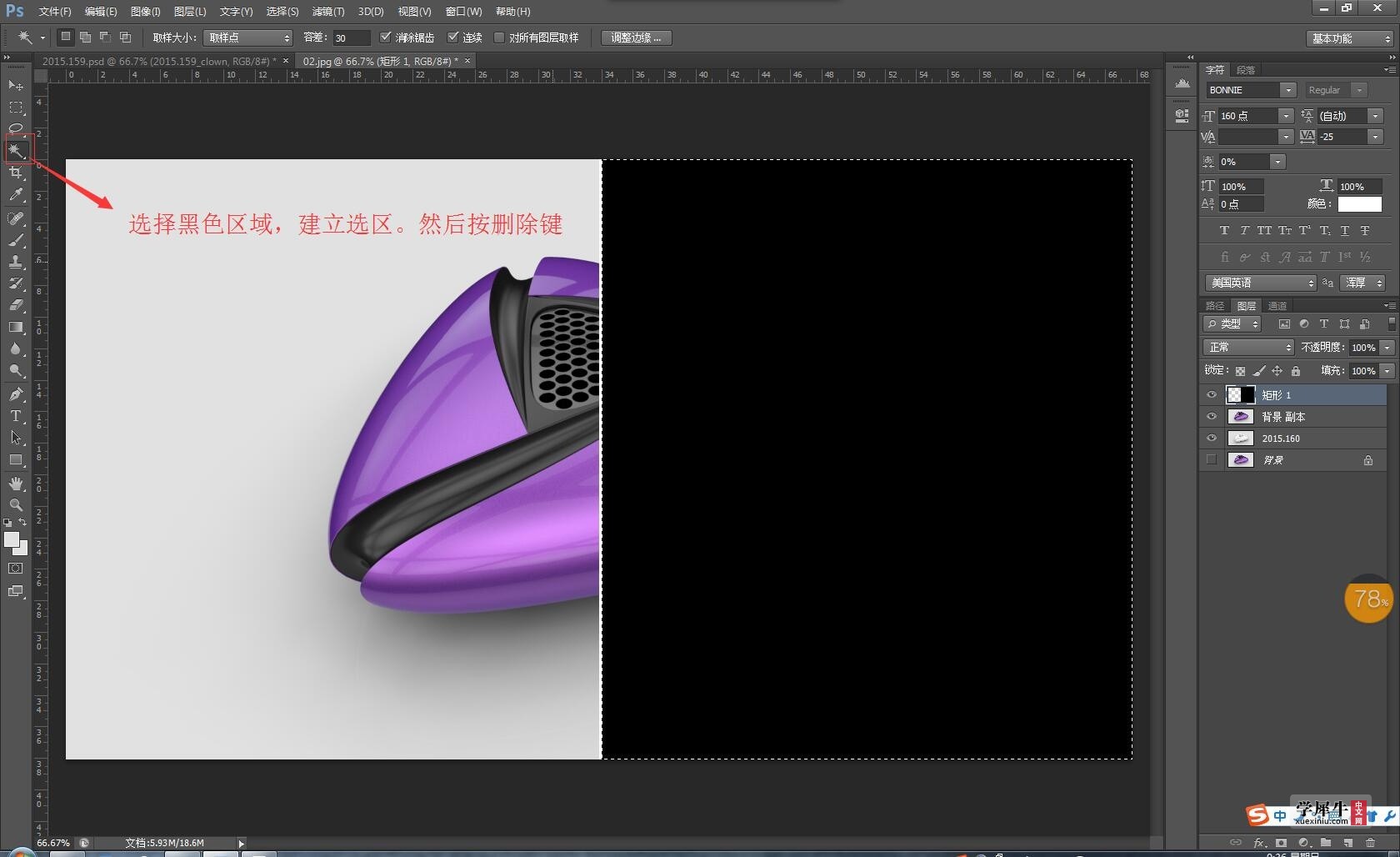The height and width of the screenshot is (857, 1400).
Task: Open the font size 160 点 dropdown
Action: point(1286,116)
